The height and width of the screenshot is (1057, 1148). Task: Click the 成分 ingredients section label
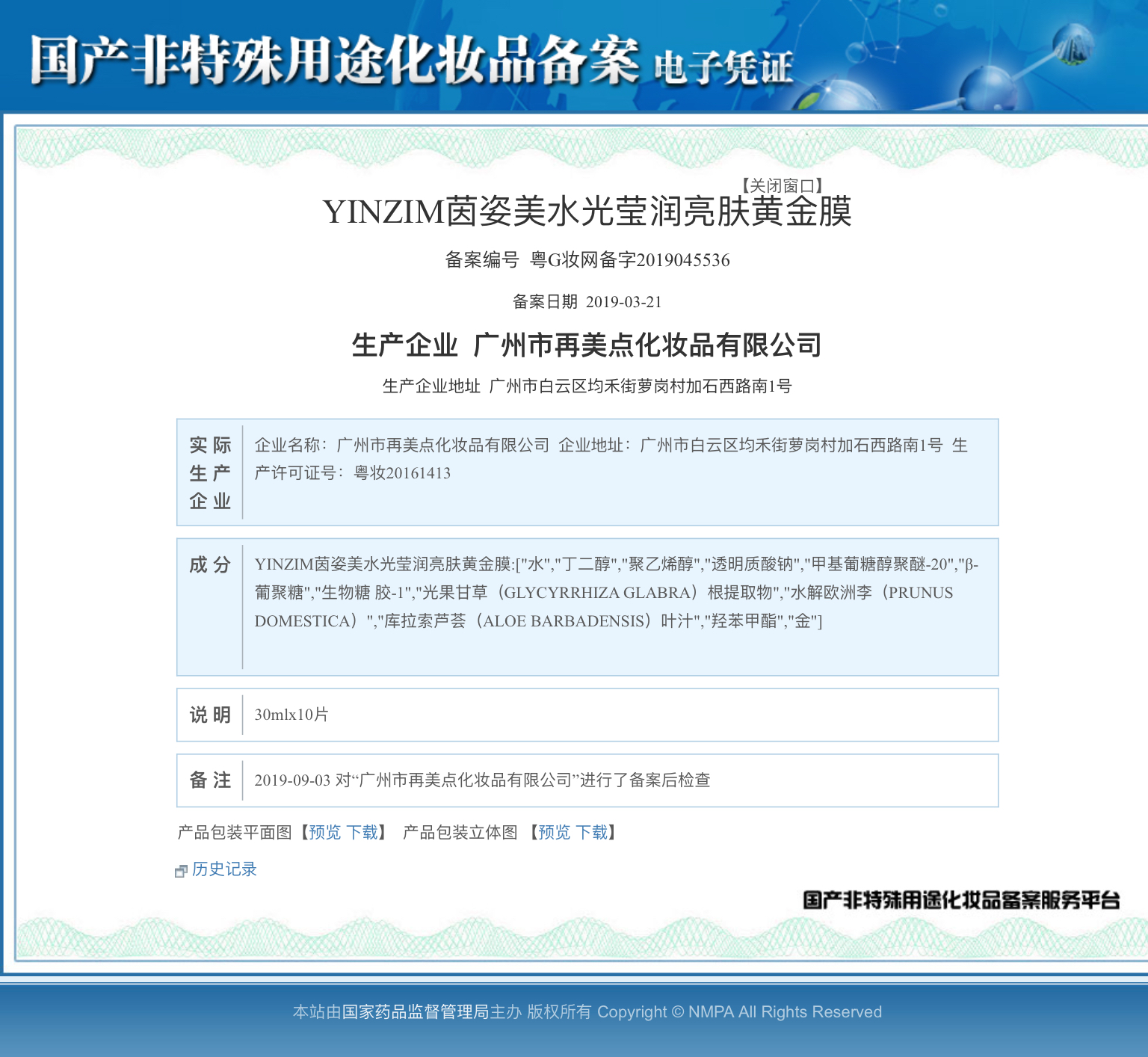click(210, 564)
